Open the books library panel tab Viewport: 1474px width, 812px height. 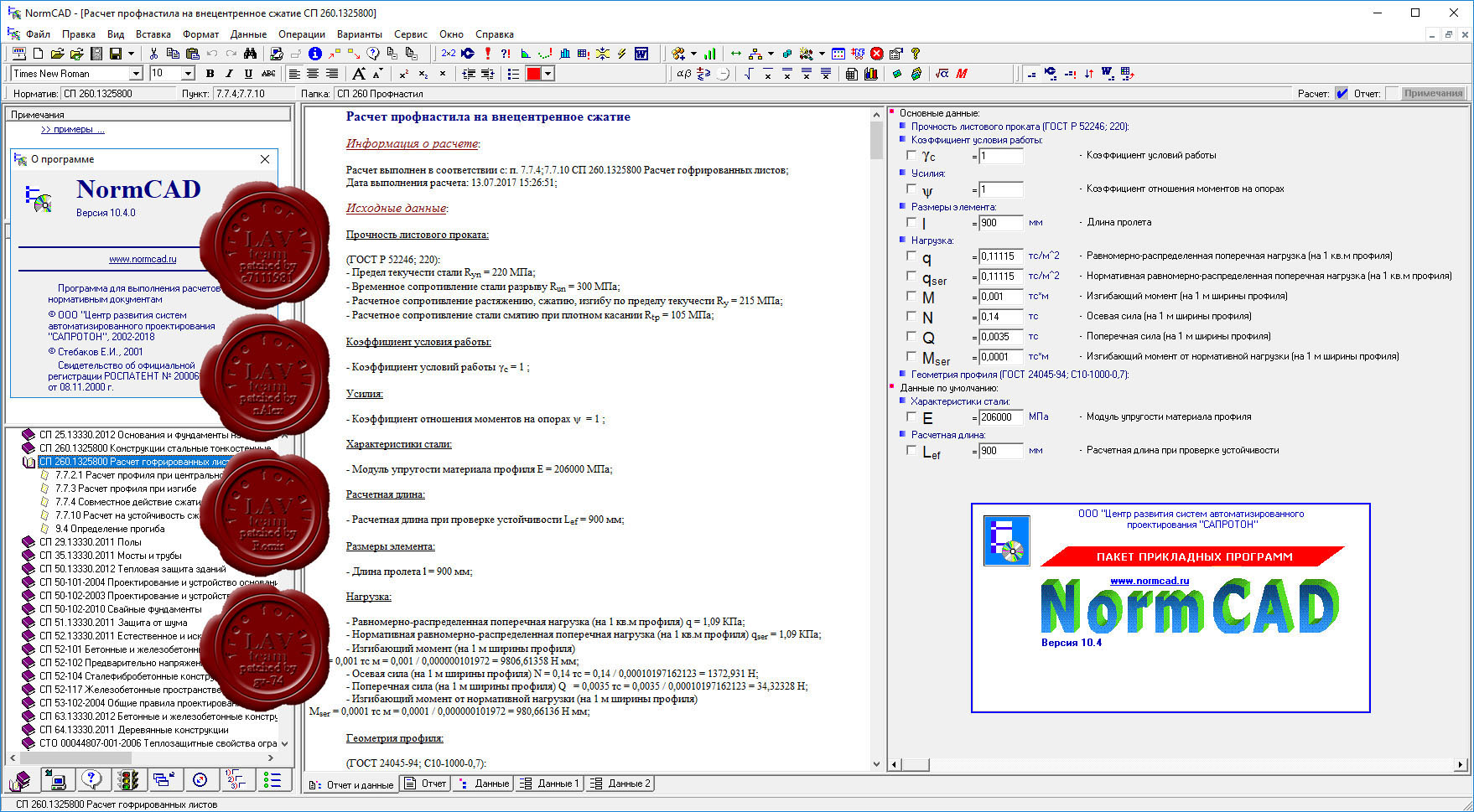click(x=21, y=780)
